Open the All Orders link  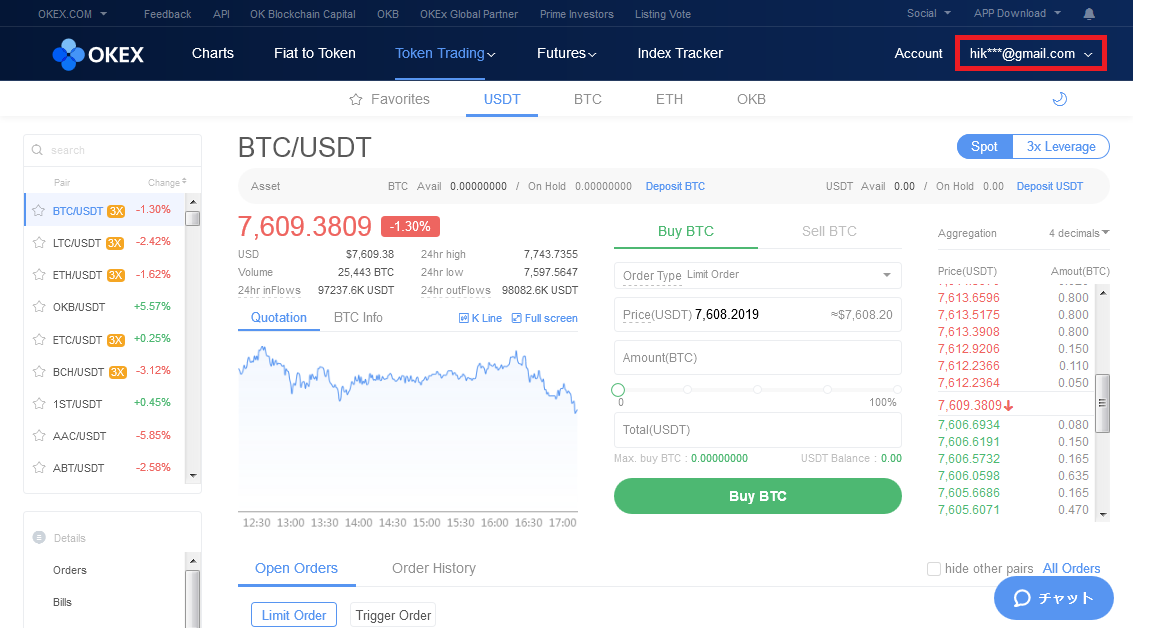[x=1071, y=569]
